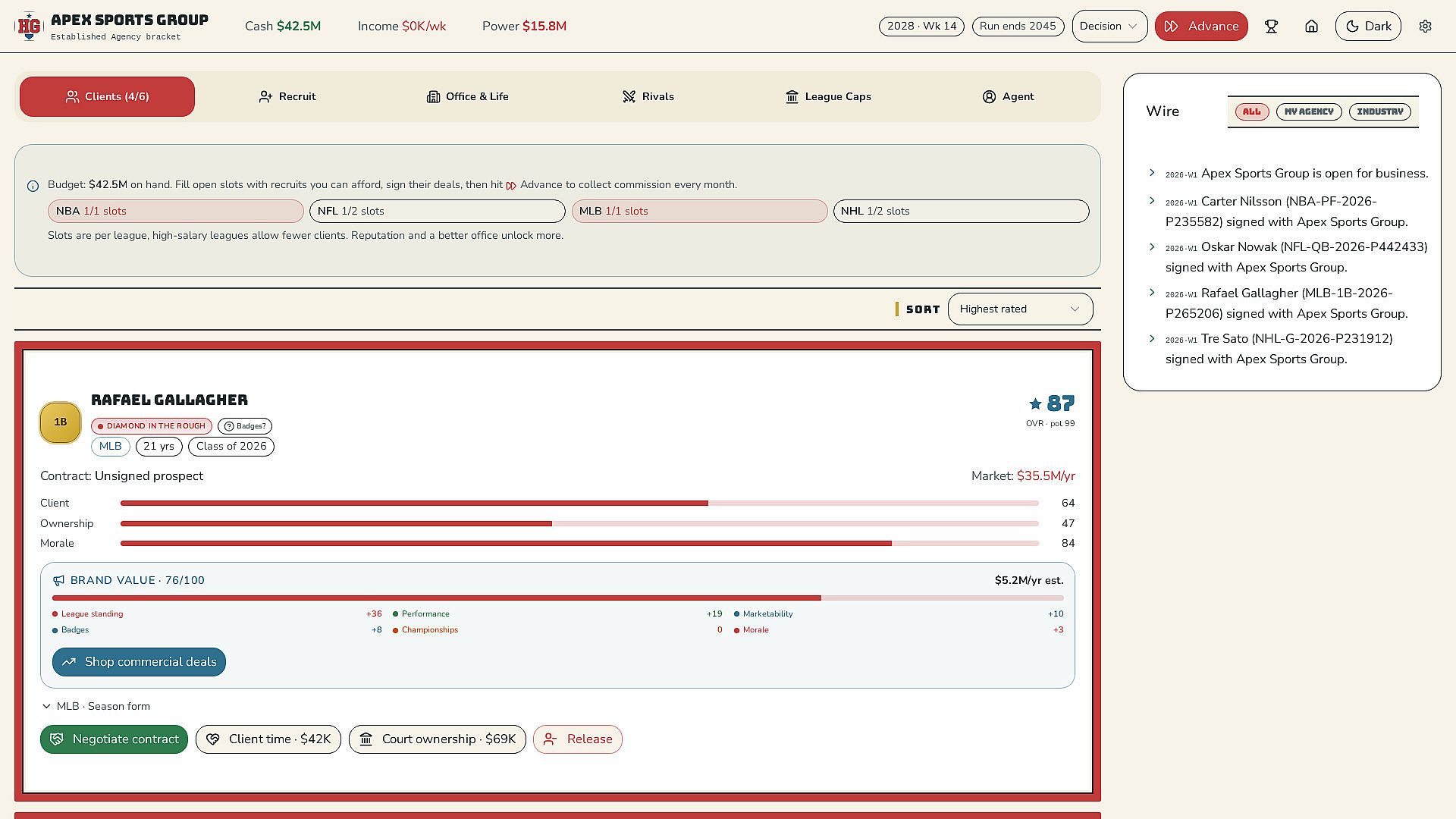The image size is (1456, 819).
Task: Click the Morale progress bar
Action: coord(579,544)
